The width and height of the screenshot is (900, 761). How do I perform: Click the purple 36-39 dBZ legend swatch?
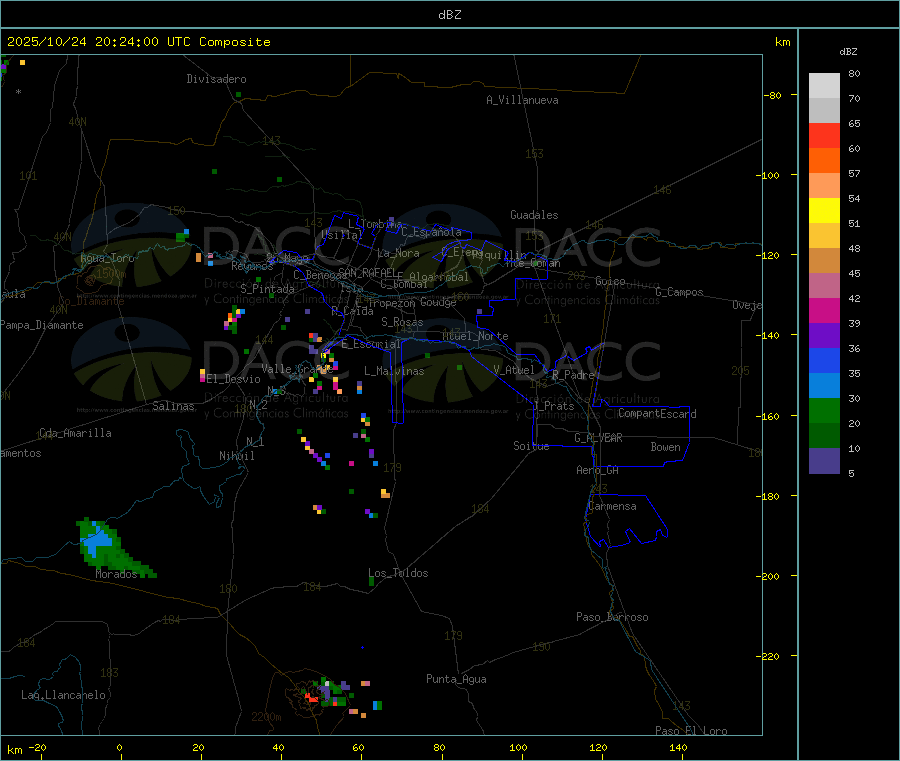tap(824, 336)
